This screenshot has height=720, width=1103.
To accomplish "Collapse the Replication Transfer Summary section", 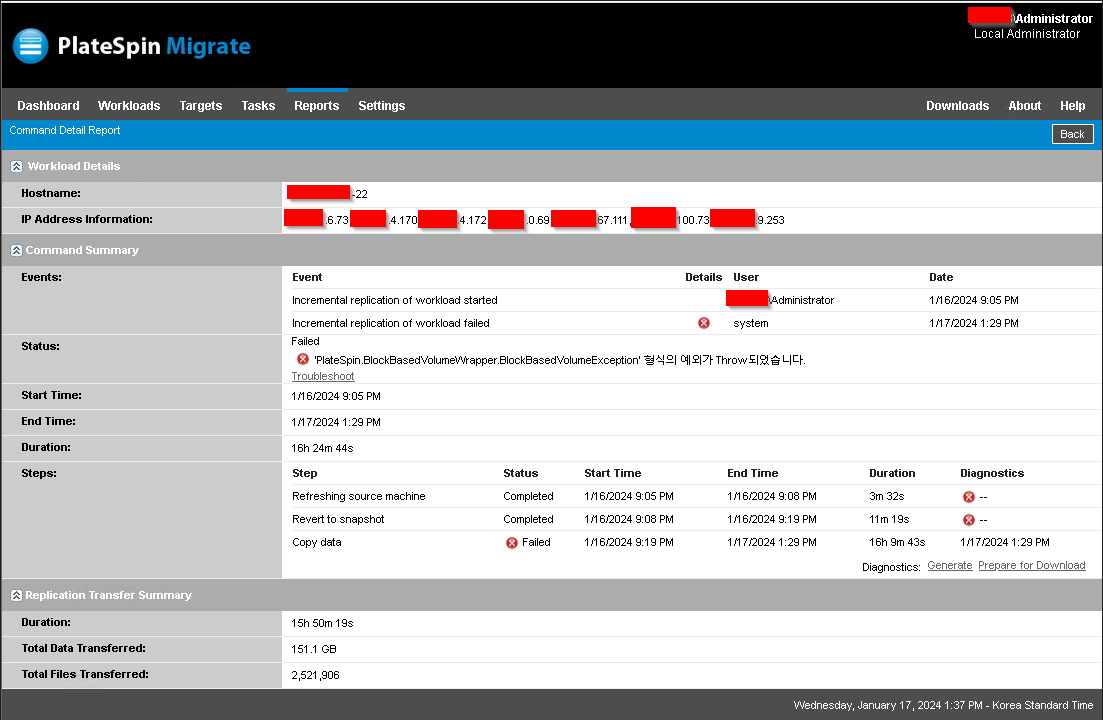I will (16, 596).
